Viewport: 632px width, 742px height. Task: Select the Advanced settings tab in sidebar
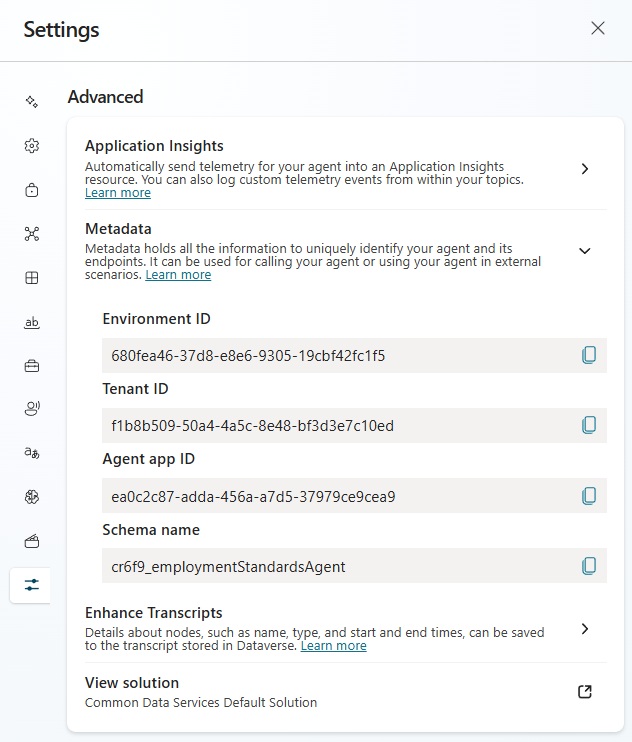coord(31,585)
